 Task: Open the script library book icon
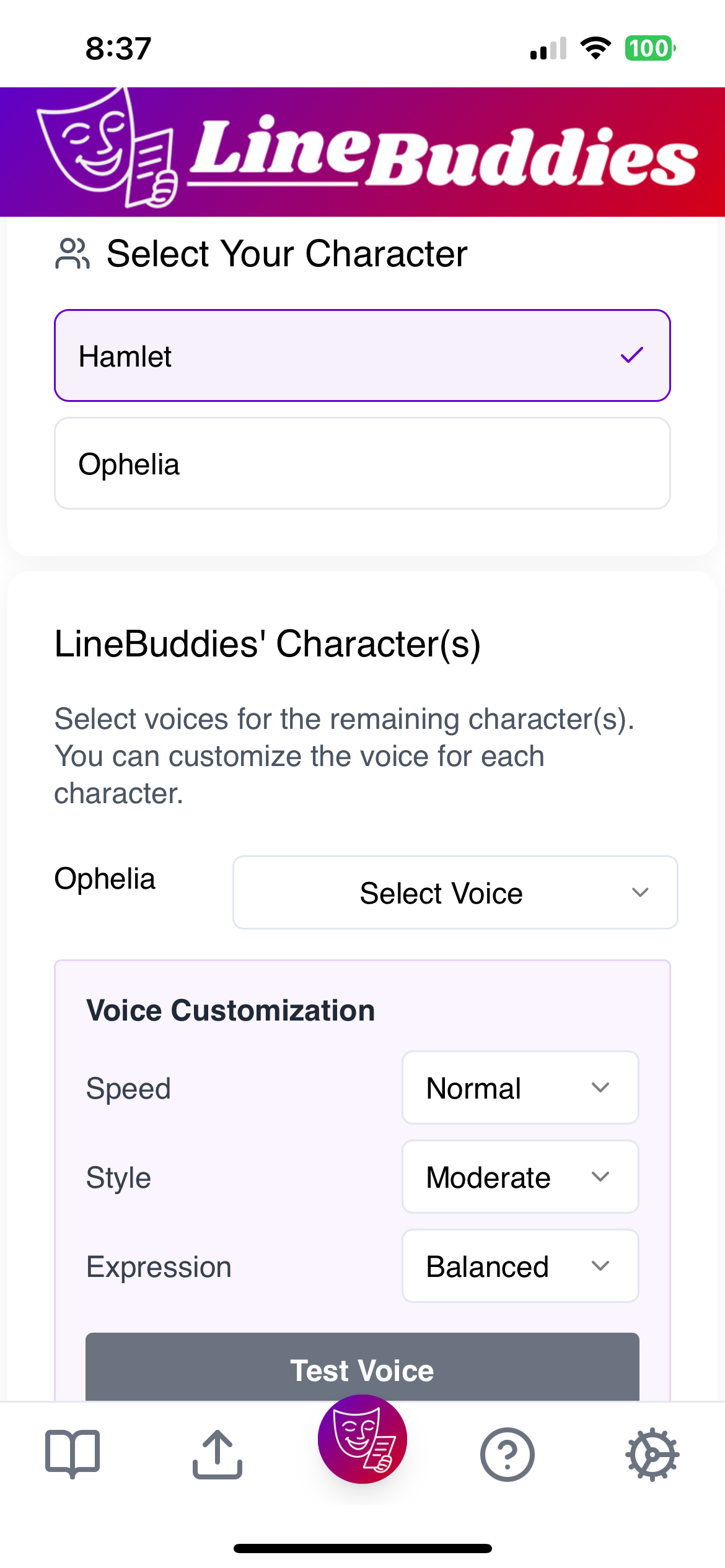[72, 1453]
